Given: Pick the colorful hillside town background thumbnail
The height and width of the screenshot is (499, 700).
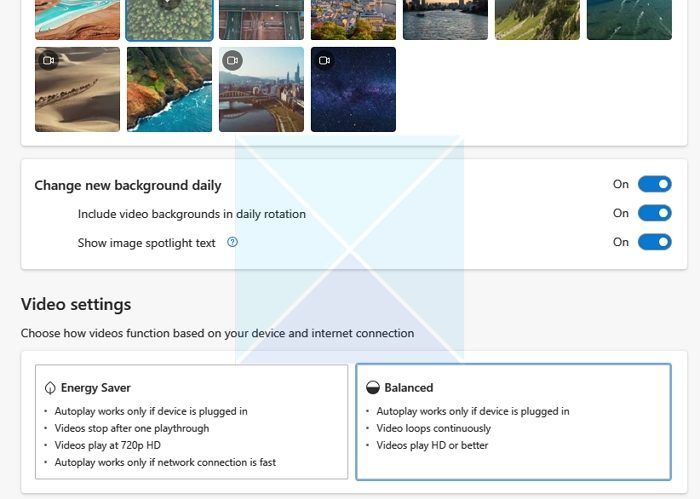Looking at the screenshot, I should [x=353, y=19].
